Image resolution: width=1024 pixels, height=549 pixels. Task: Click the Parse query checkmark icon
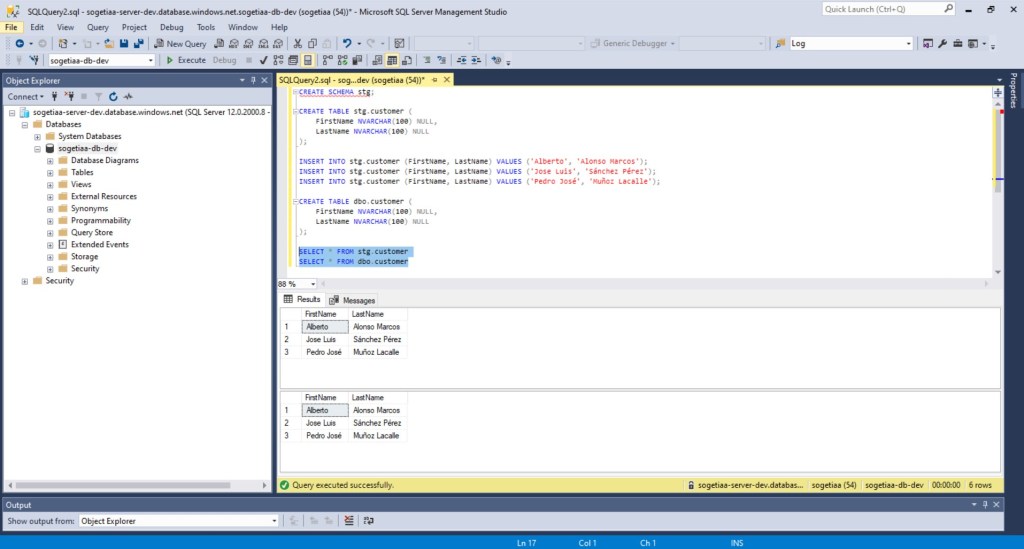(x=263, y=60)
